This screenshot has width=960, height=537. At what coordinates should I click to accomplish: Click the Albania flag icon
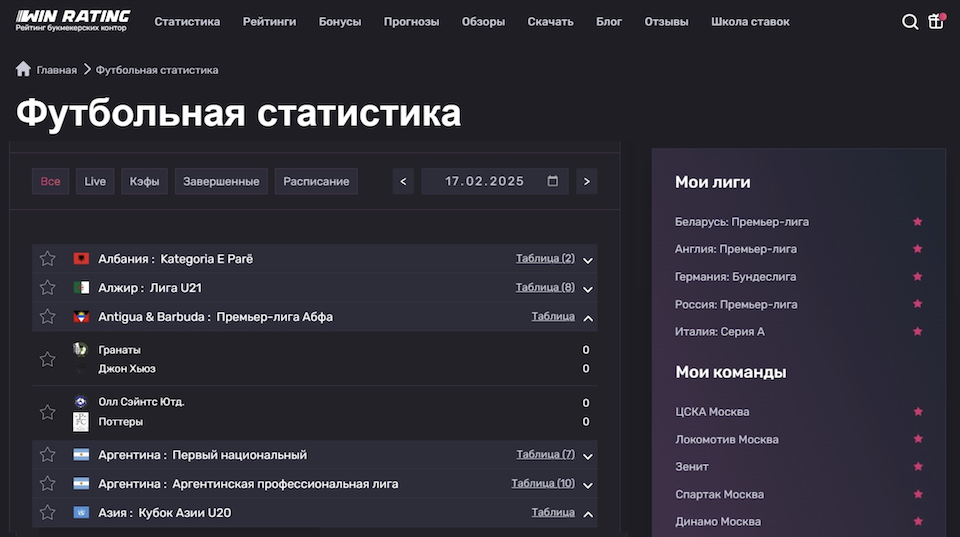coord(81,259)
